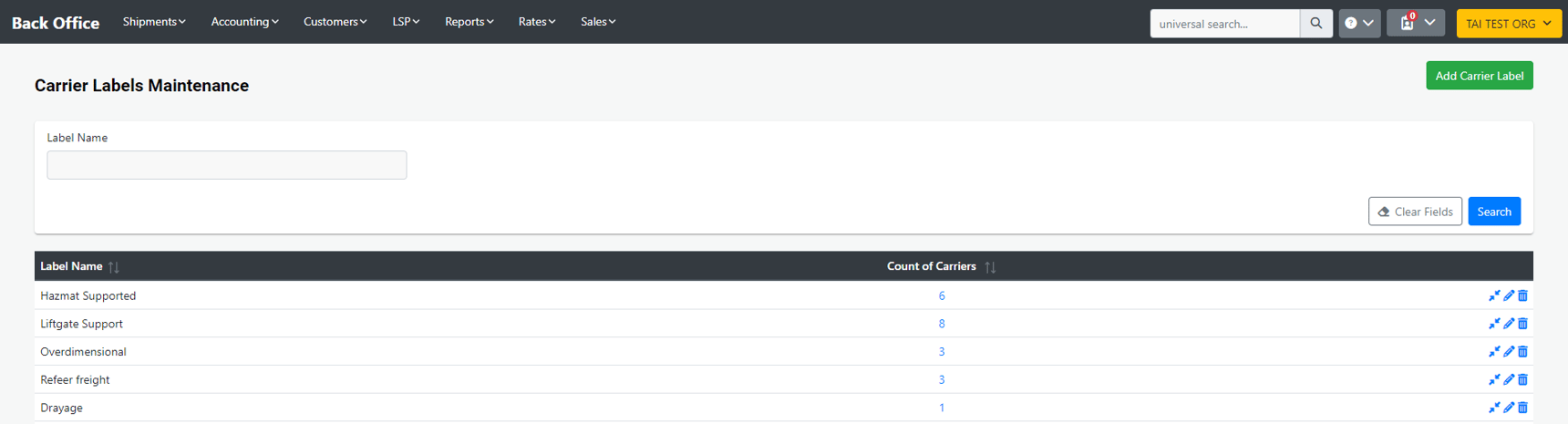The height and width of the screenshot is (424, 1568).
Task: Click the trash icon in Drayage row
Action: 1522,408
